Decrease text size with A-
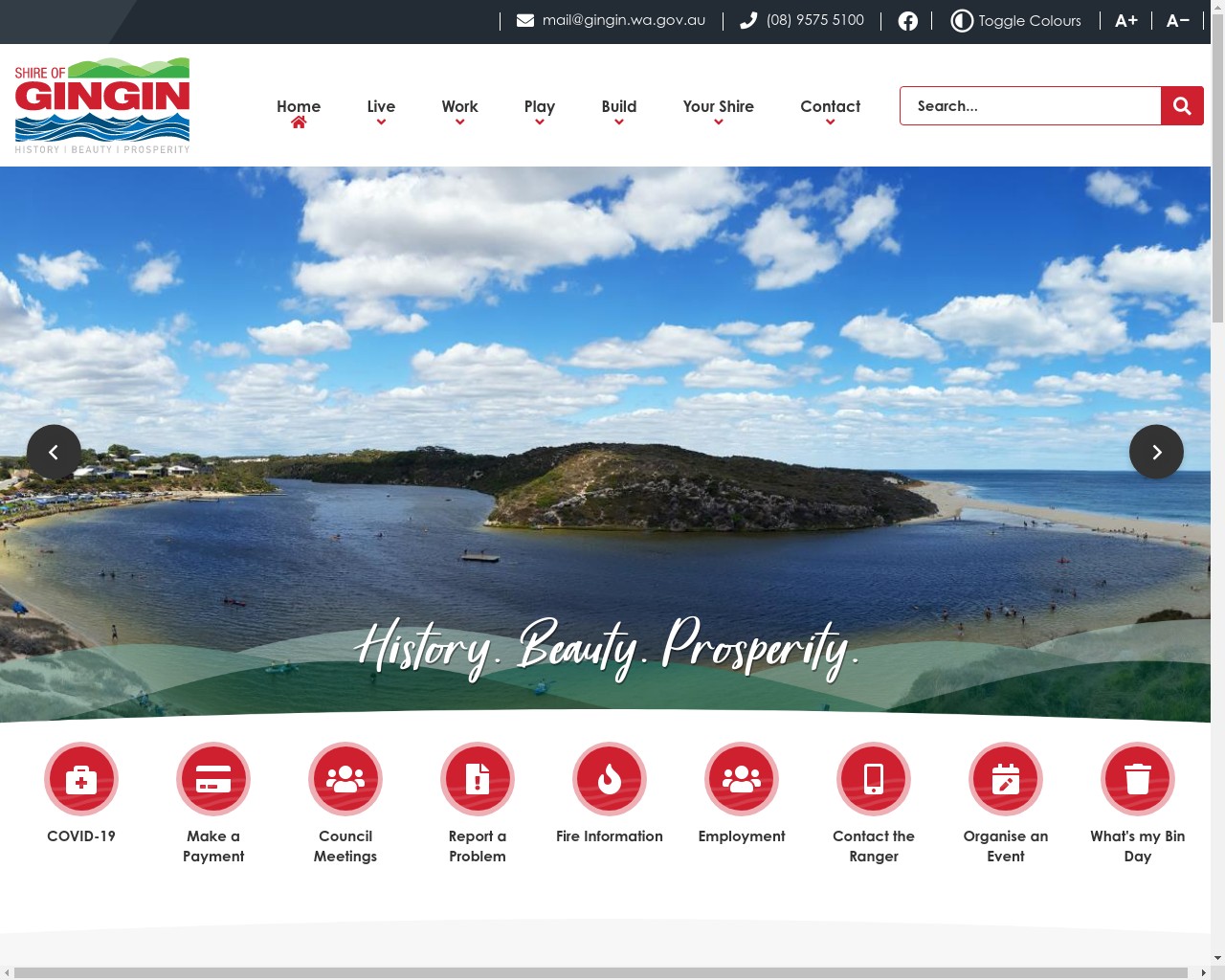1225x980 pixels. tap(1178, 20)
